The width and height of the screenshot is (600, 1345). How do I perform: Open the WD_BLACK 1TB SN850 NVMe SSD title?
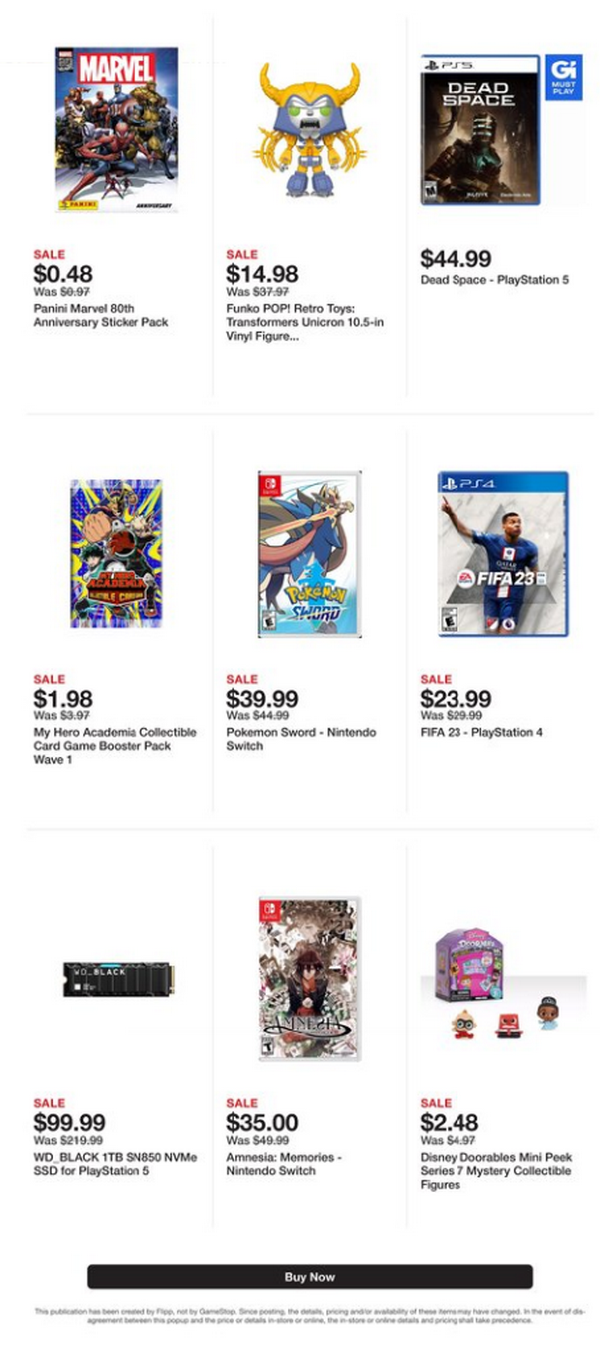[x=115, y=1164]
